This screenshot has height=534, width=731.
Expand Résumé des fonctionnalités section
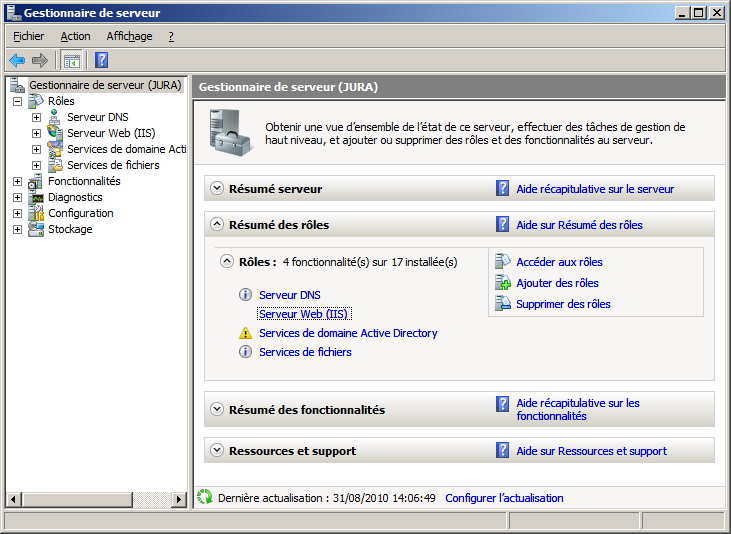click(x=217, y=409)
